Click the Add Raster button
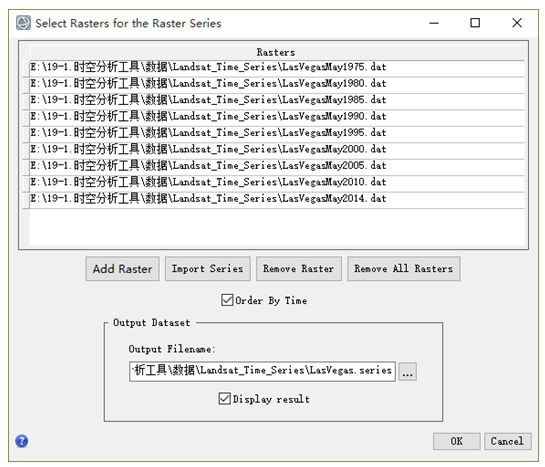The height and width of the screenshot is (467, 545). tap(122, 269)
